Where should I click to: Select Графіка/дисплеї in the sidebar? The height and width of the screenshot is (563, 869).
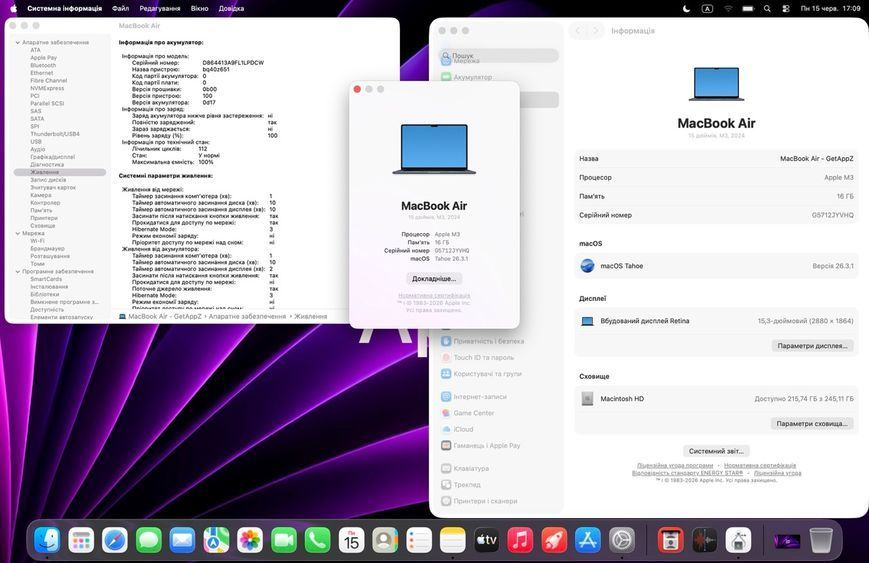[x=53, y=157]
